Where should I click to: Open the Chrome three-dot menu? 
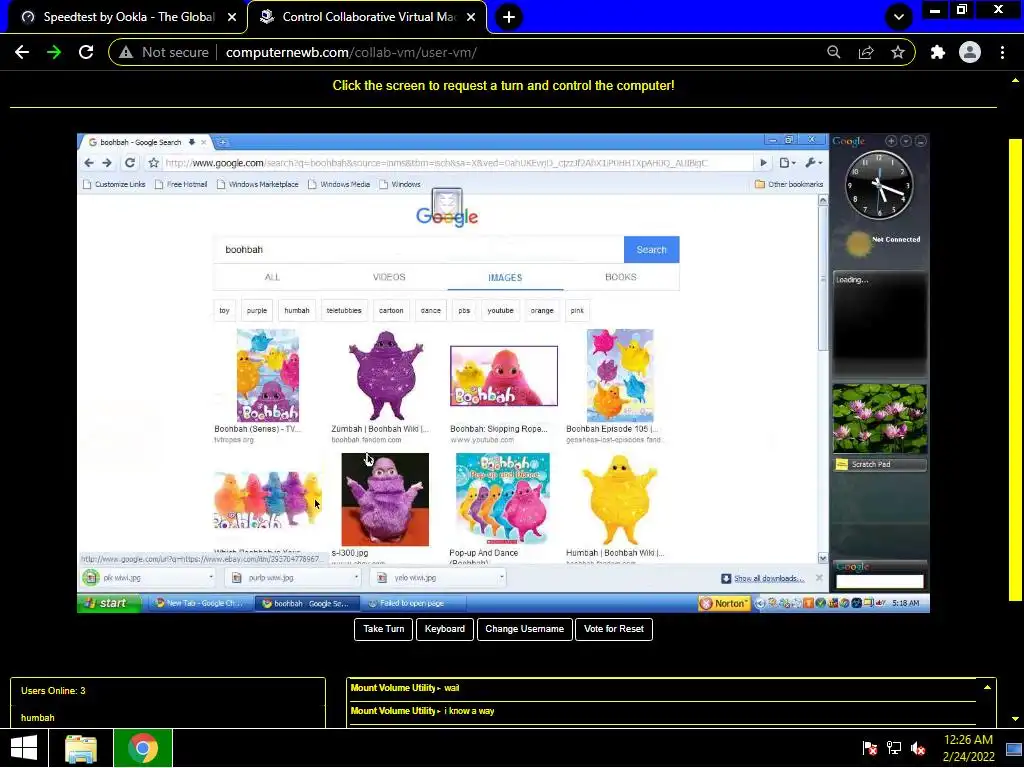tap(1002, 52)
